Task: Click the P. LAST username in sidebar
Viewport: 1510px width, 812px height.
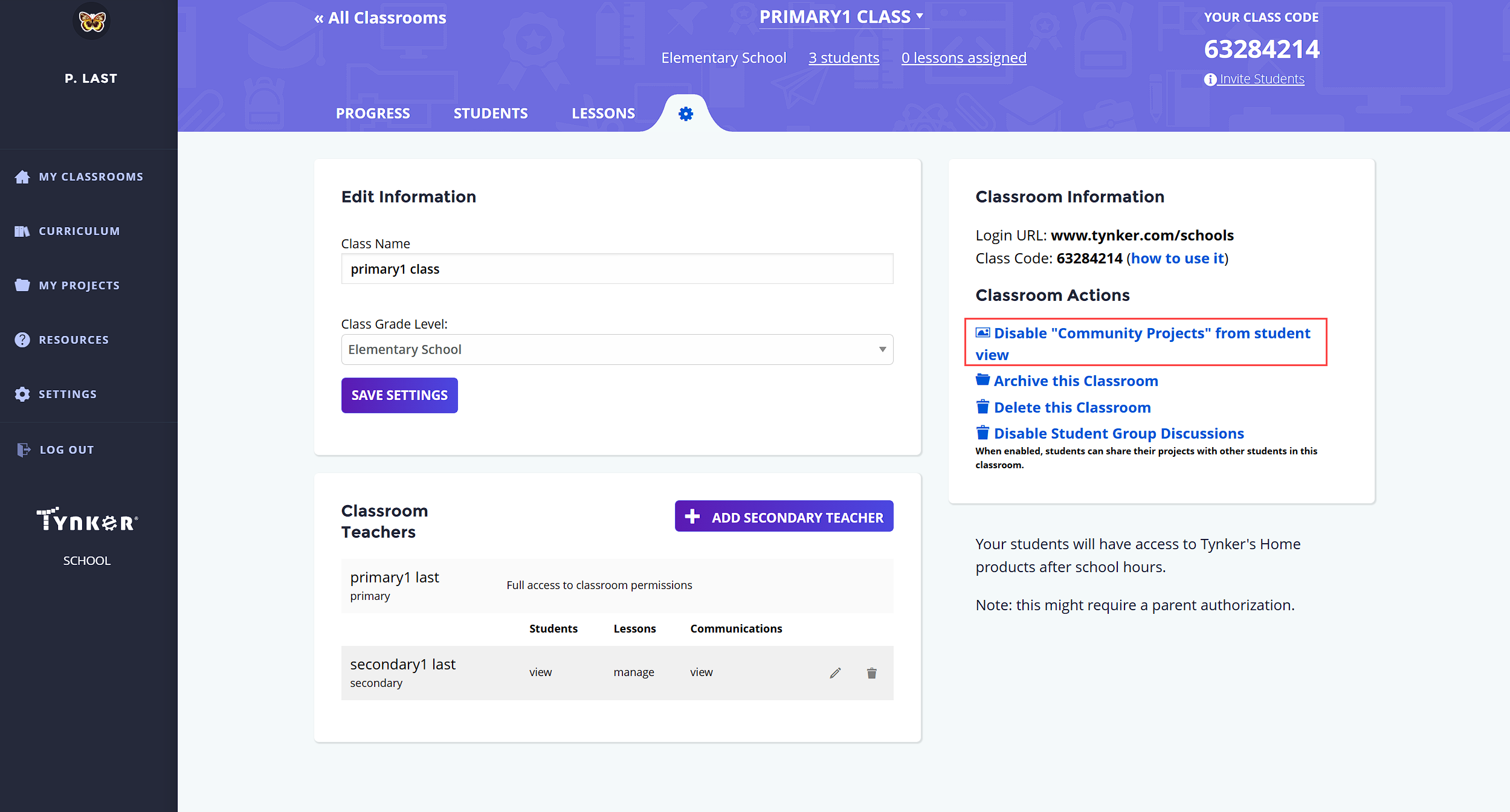Action: click(91, 79)
